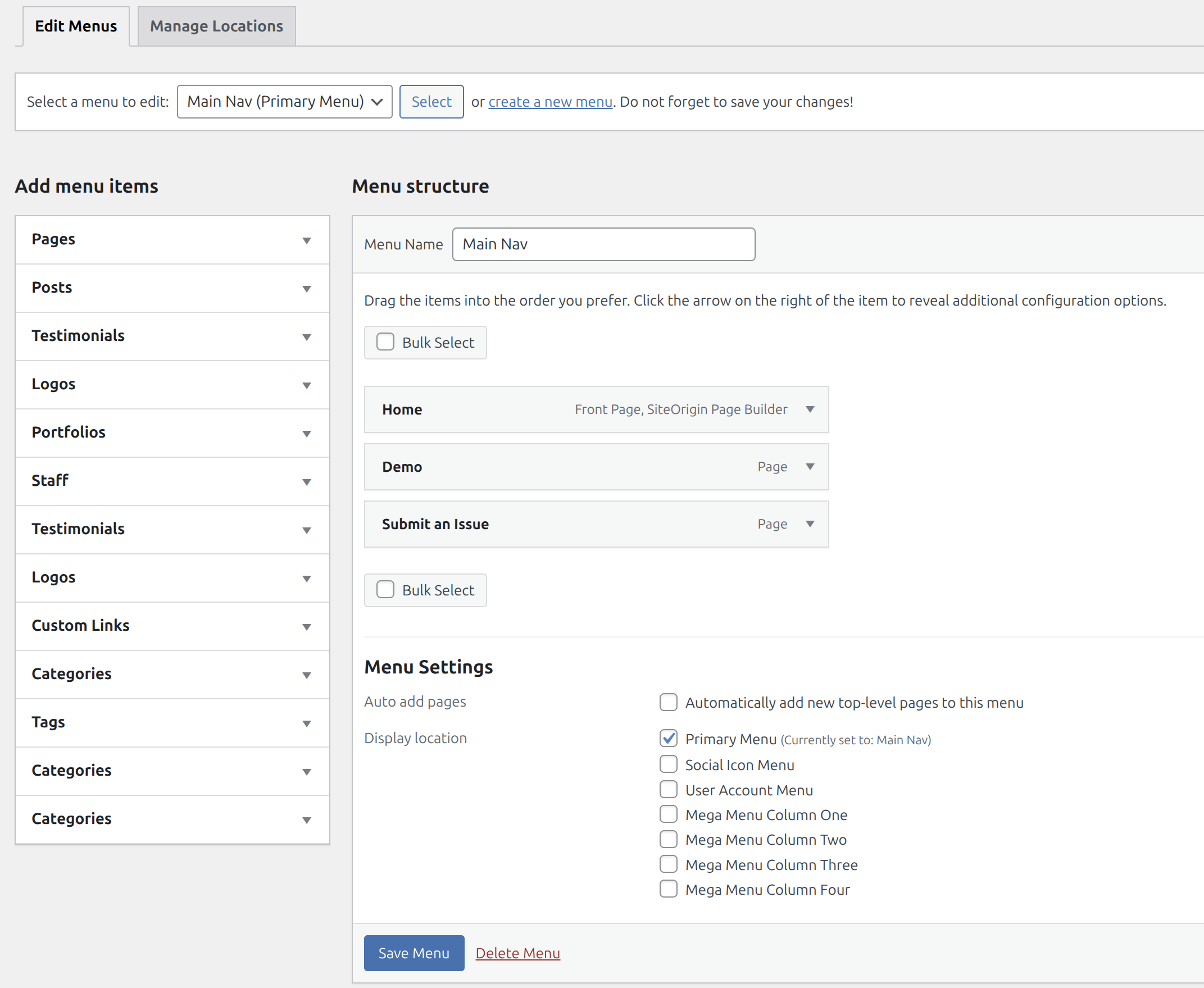The image size is (1204, 988).
Task: Uncheck the Primary Menu display location
Action: click(x=669, y=738)
